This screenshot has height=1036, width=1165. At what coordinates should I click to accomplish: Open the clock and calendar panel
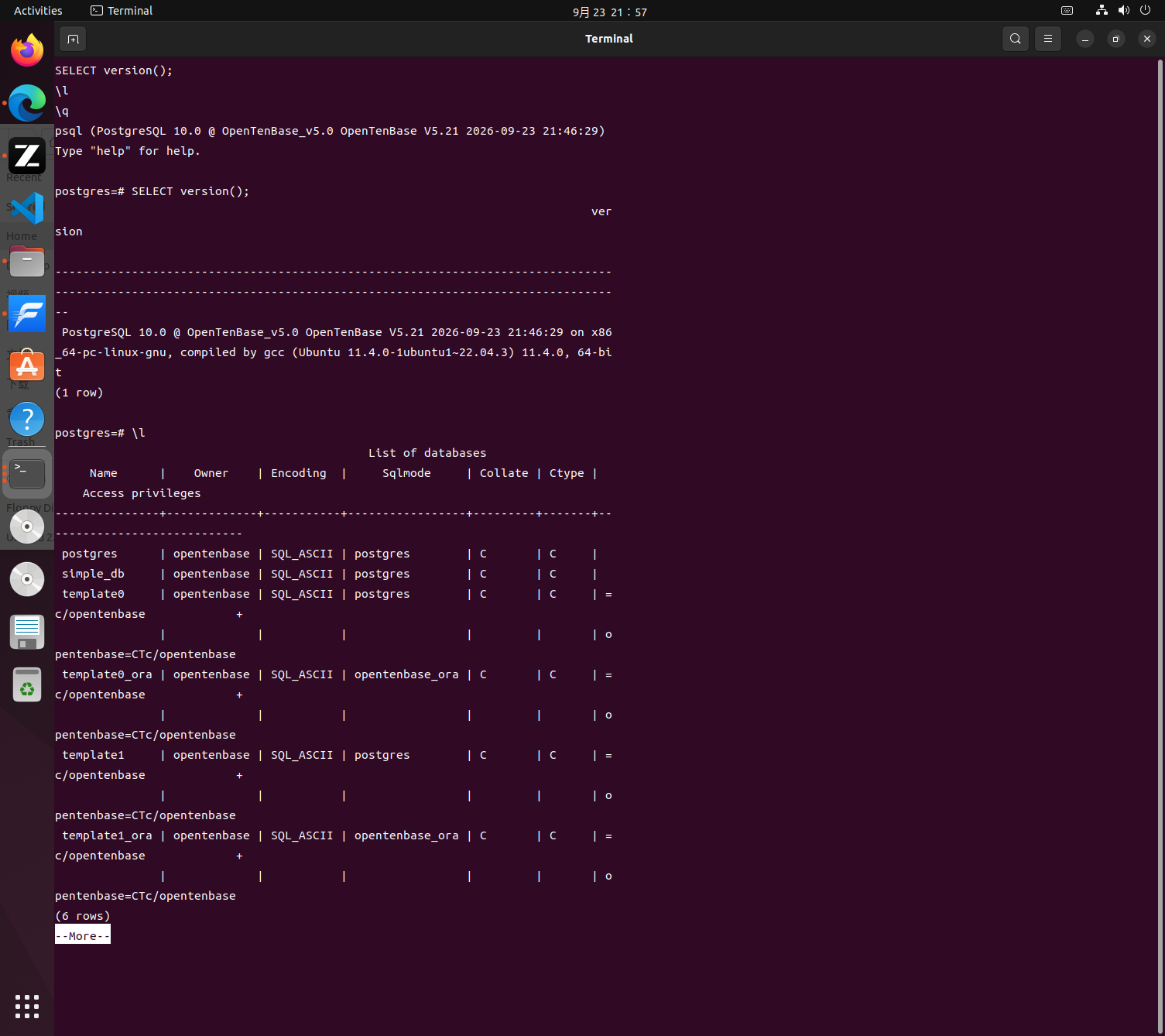pos(610,12)
